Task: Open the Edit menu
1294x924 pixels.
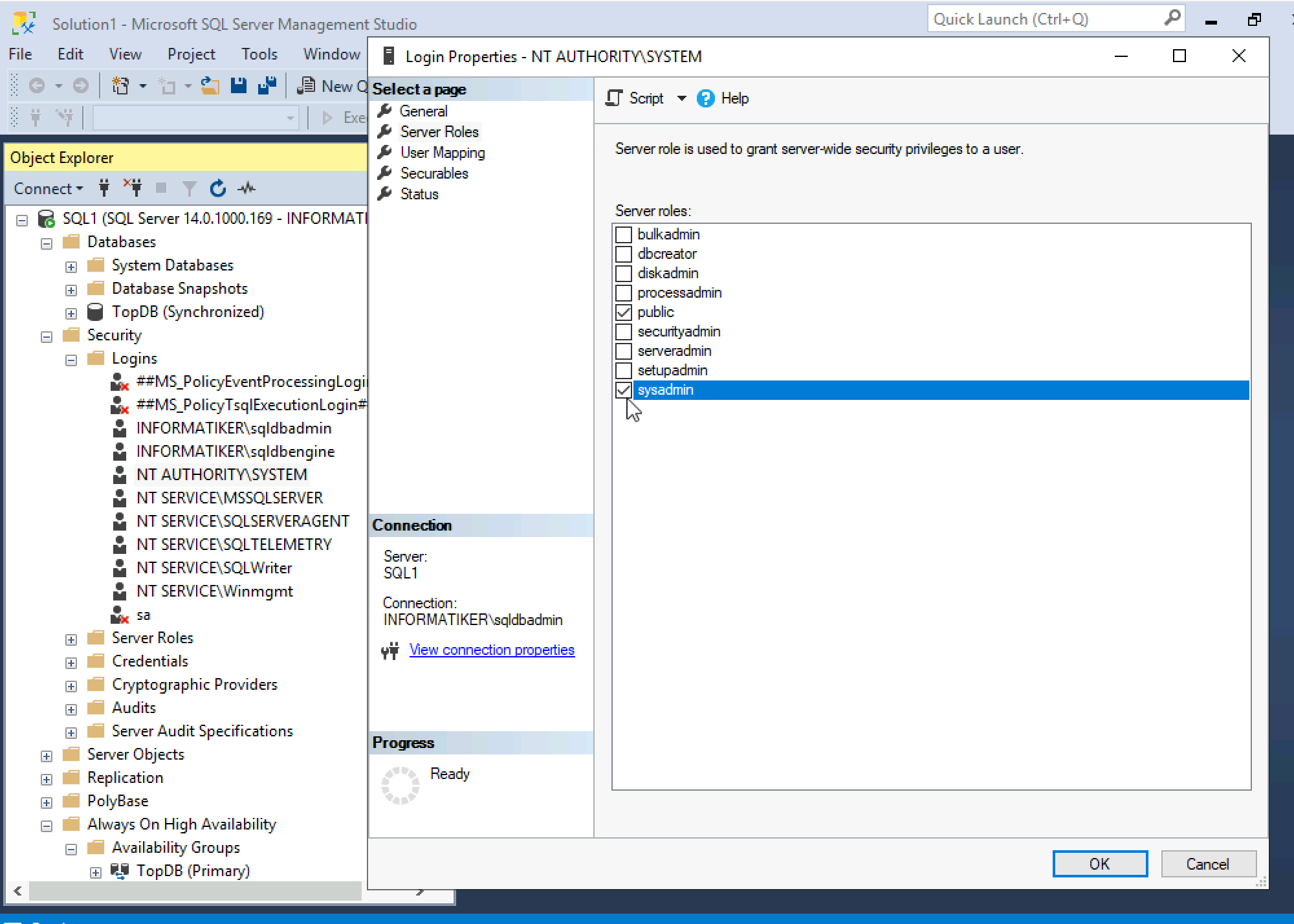Action: coord(71,54)
